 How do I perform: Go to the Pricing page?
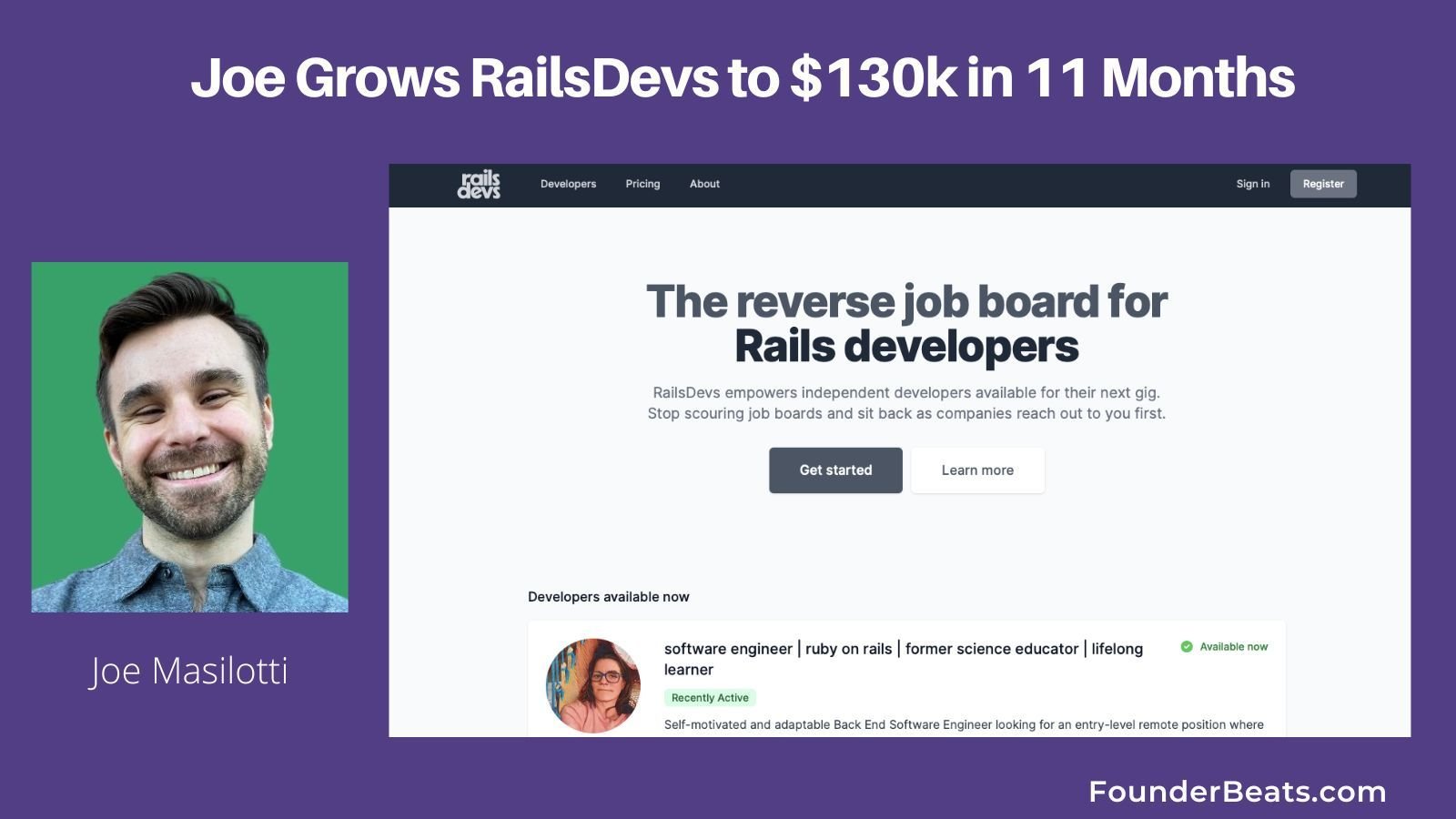642,184
